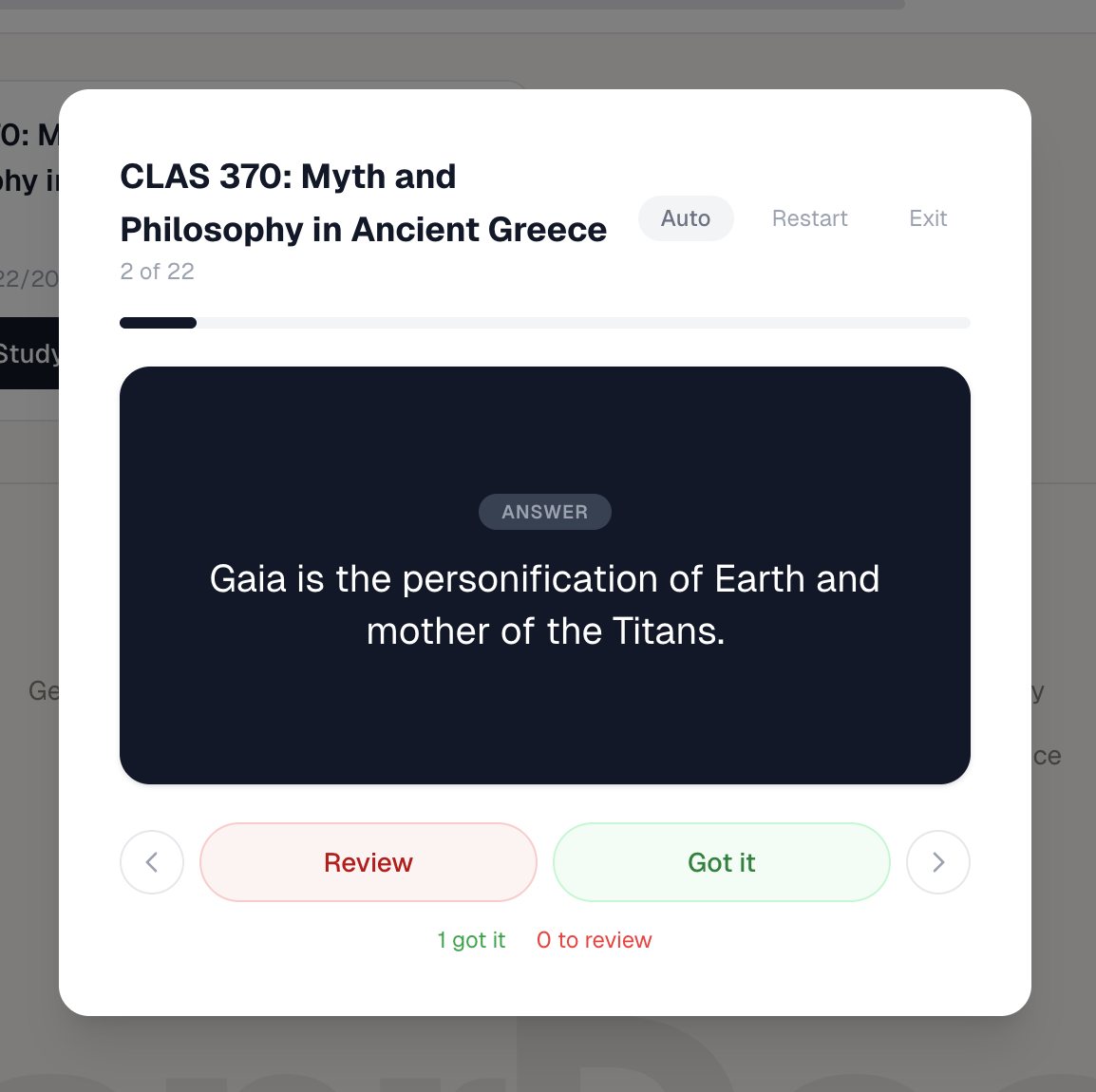Restart the flashcard deck
1096x1092 pixels.
pos(809,218)
